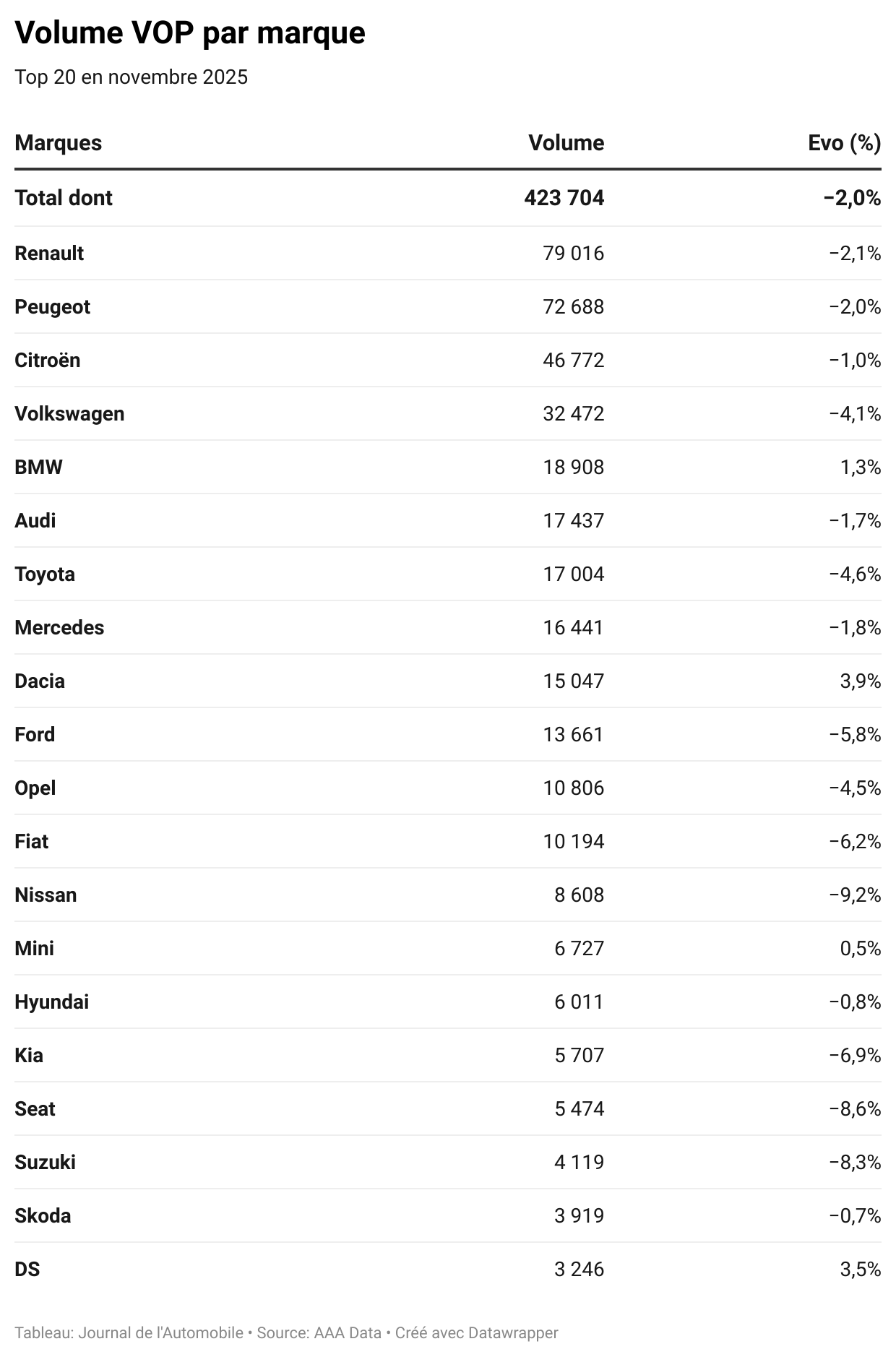The image size is (896, 1357).
Task: Click the total volume 423 704
Action: coord(564,198)
